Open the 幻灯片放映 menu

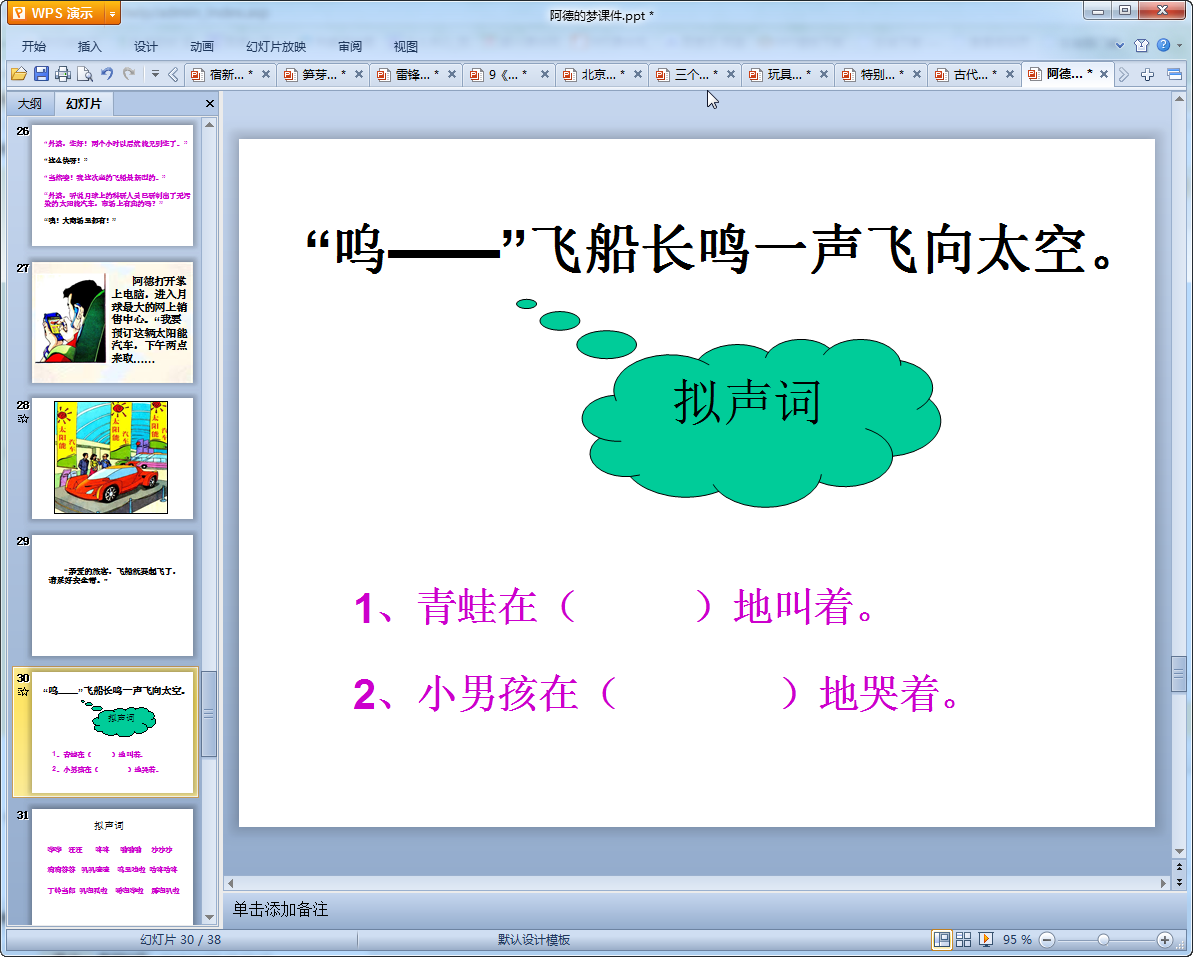275,46
